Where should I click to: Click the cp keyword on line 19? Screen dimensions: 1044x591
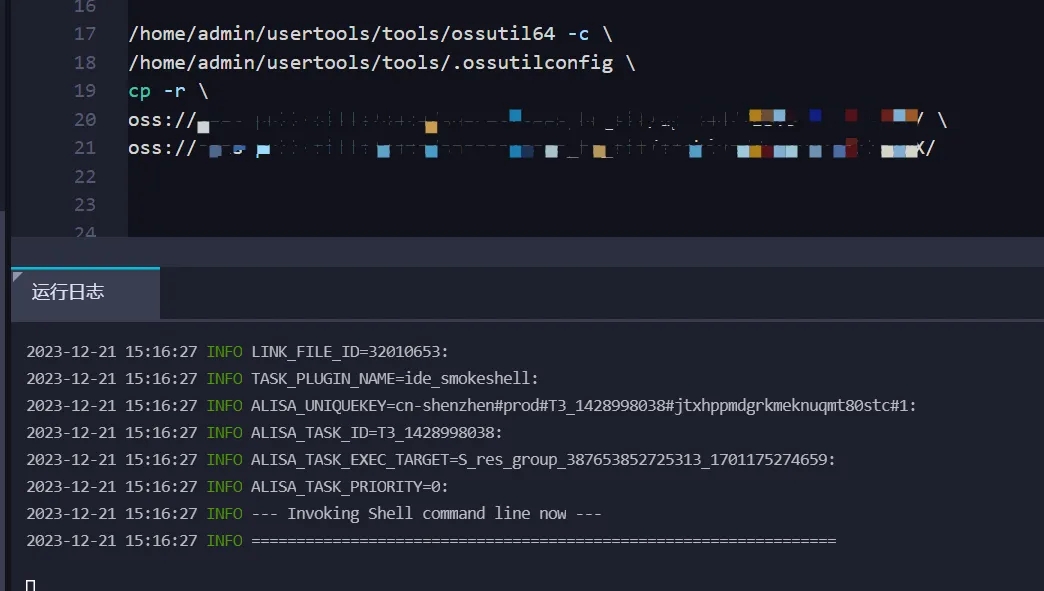(139, 91)
